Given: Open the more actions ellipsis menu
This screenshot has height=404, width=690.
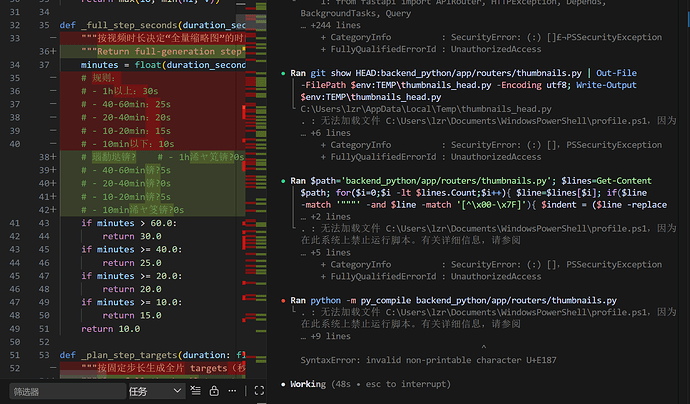Looking at the screenshot, I should point(232,390).
